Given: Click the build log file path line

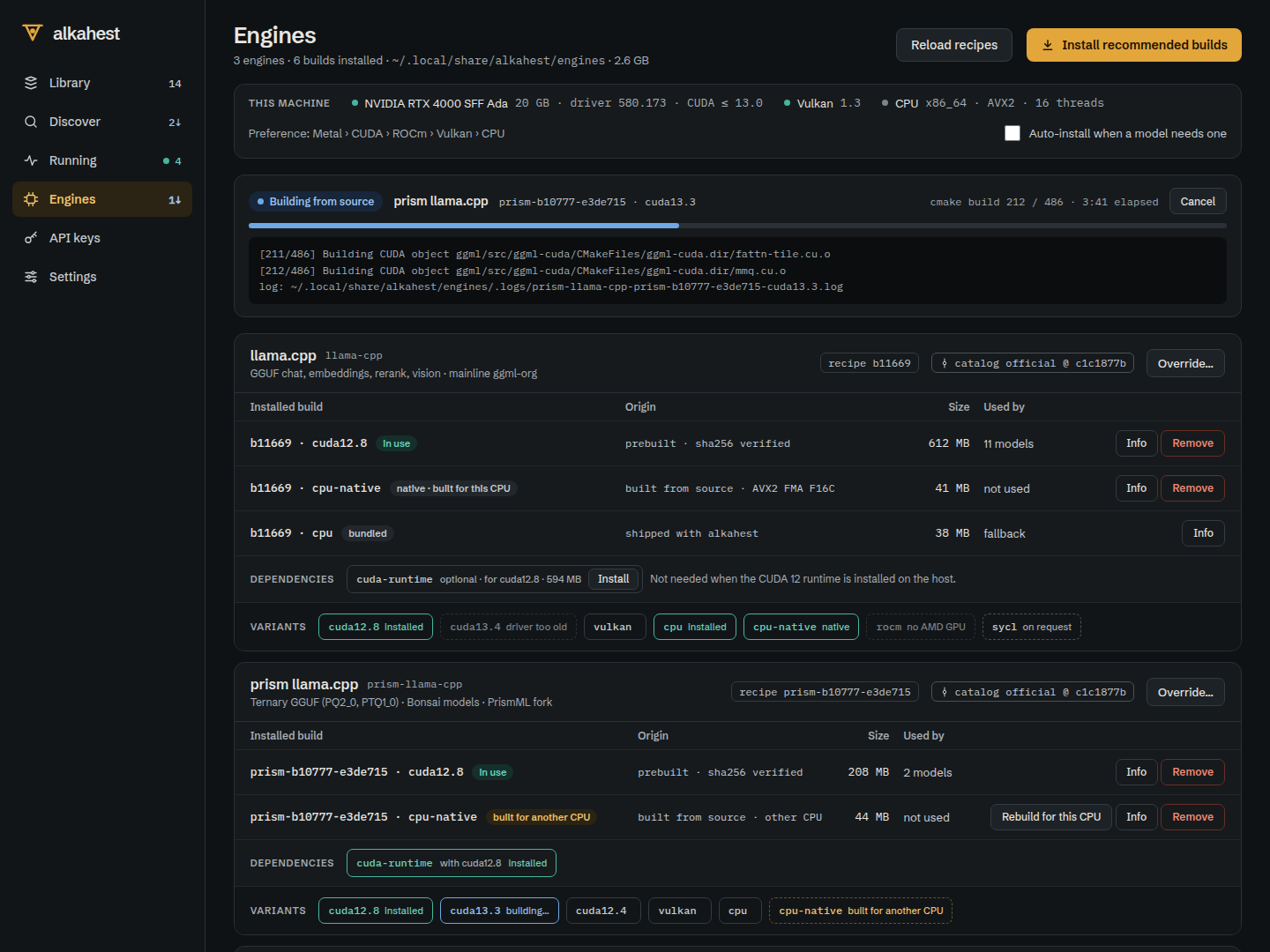Looking at the screenshot, I should click(551, 286).
